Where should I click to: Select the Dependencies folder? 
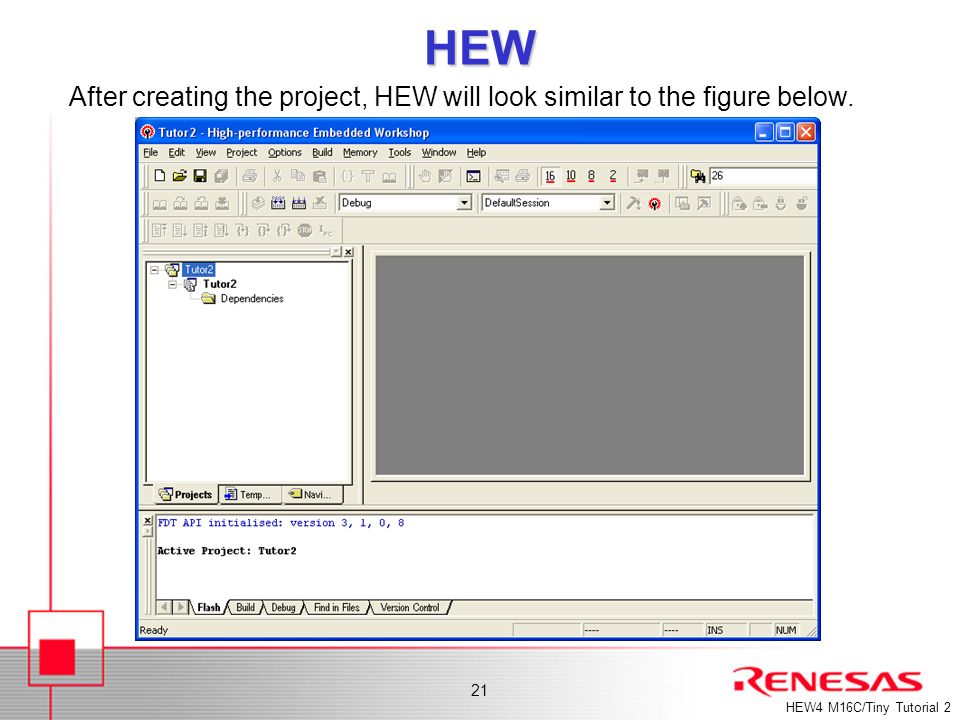coord(252,299)
